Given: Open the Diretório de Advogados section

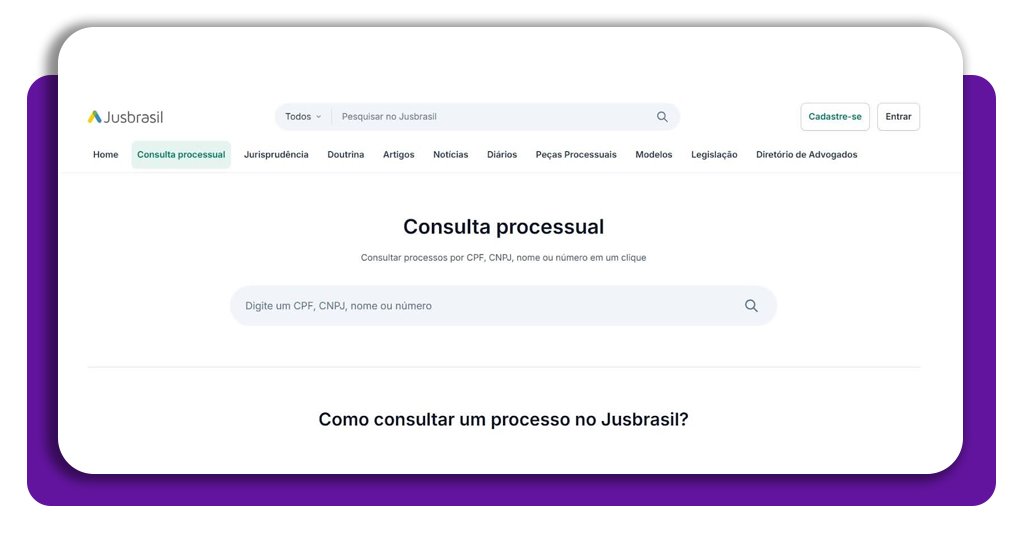Looking at the screenshot, I should pyautogui.click(x=807, y=155).
